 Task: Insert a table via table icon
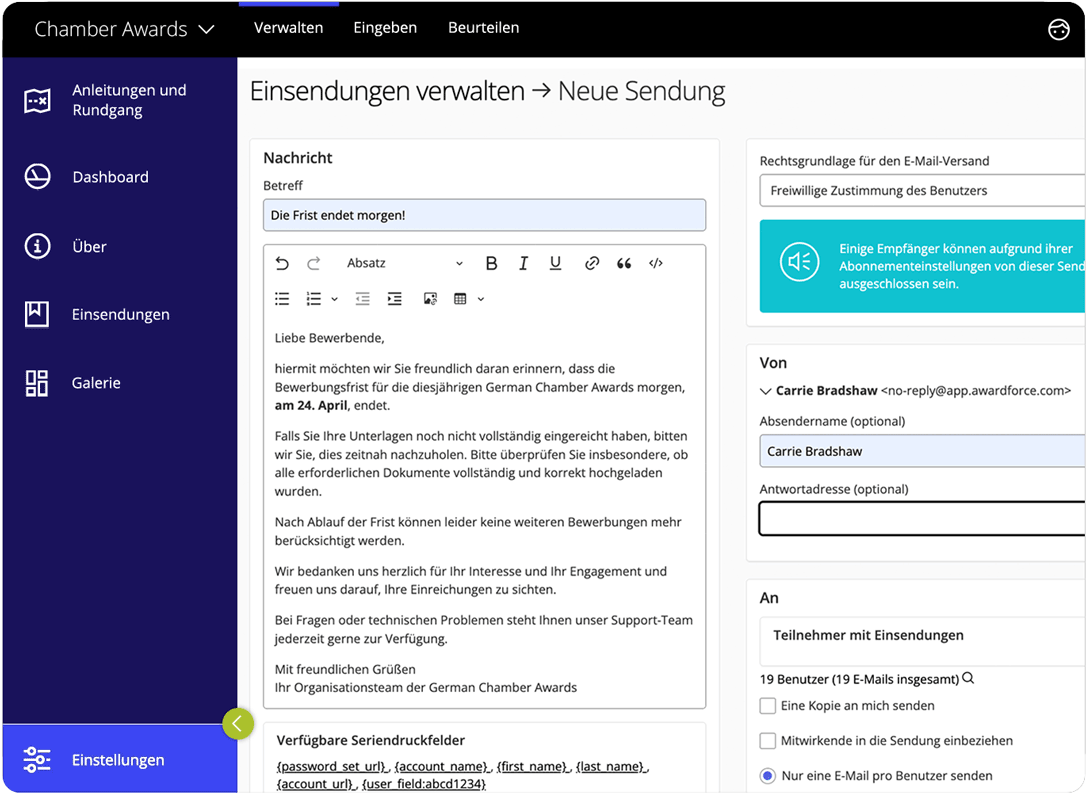pyautogui.click(x=460, y=298)
